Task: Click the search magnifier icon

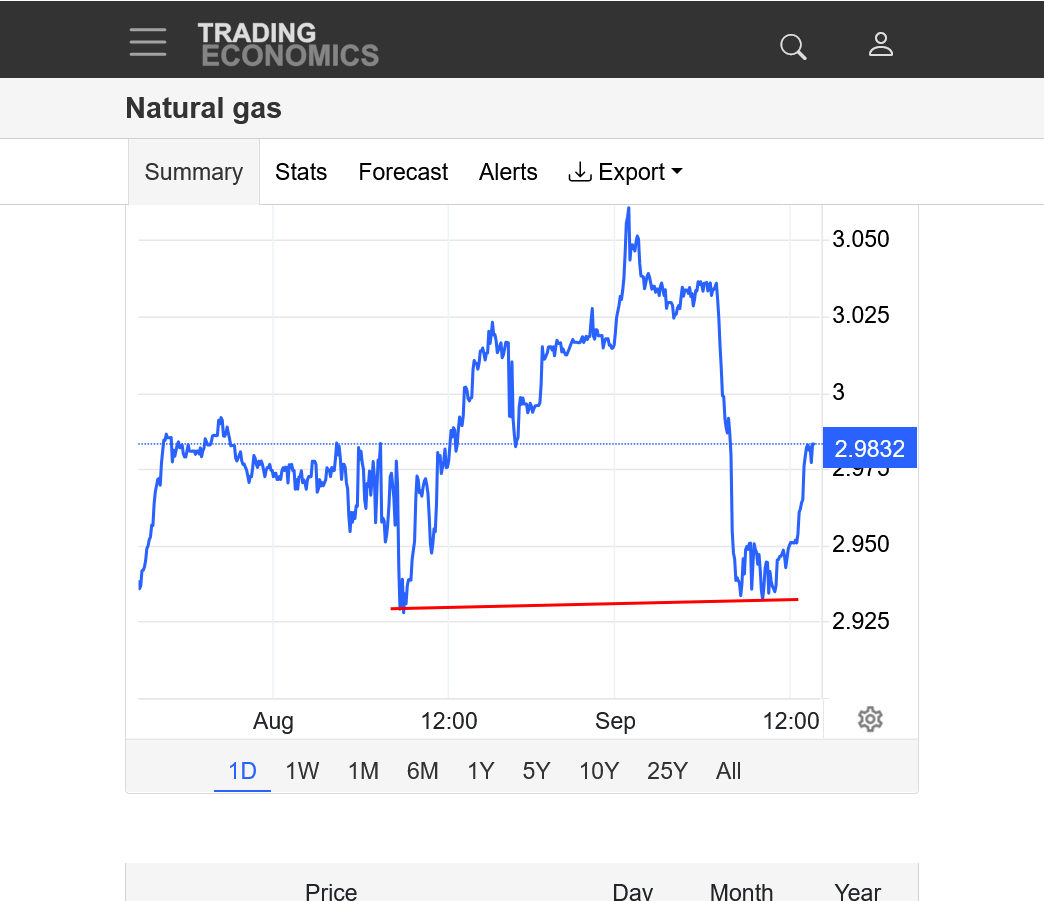Action: (793, 46)
